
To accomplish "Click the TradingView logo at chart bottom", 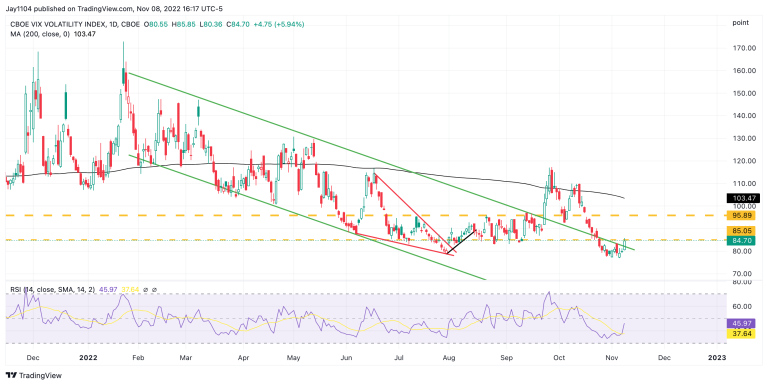I will (34, 376).
